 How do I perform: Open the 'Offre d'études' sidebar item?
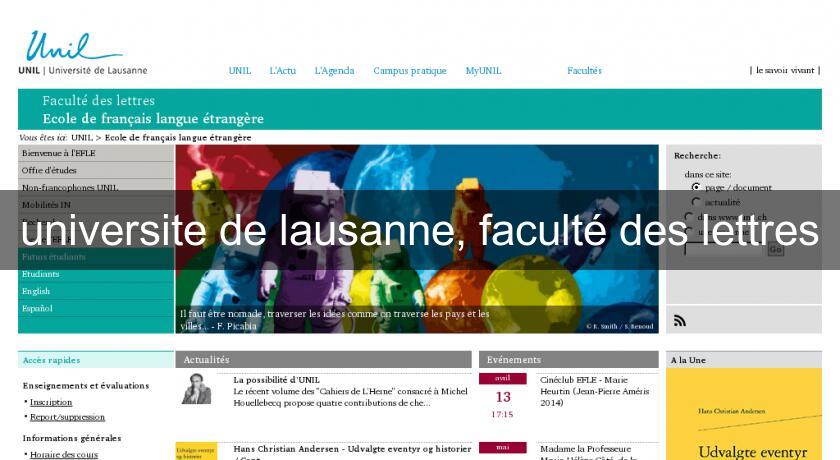tap(96, 170)
